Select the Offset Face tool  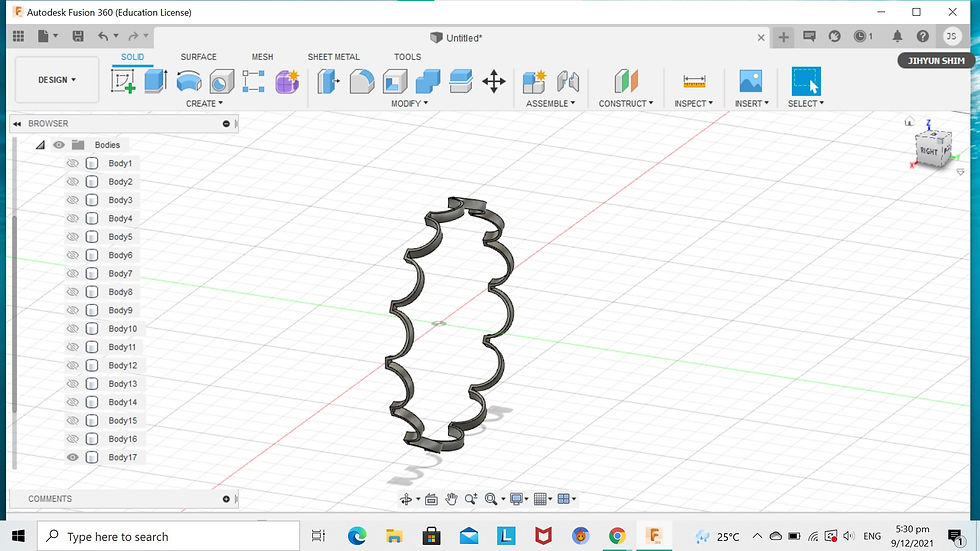(461, 81)
